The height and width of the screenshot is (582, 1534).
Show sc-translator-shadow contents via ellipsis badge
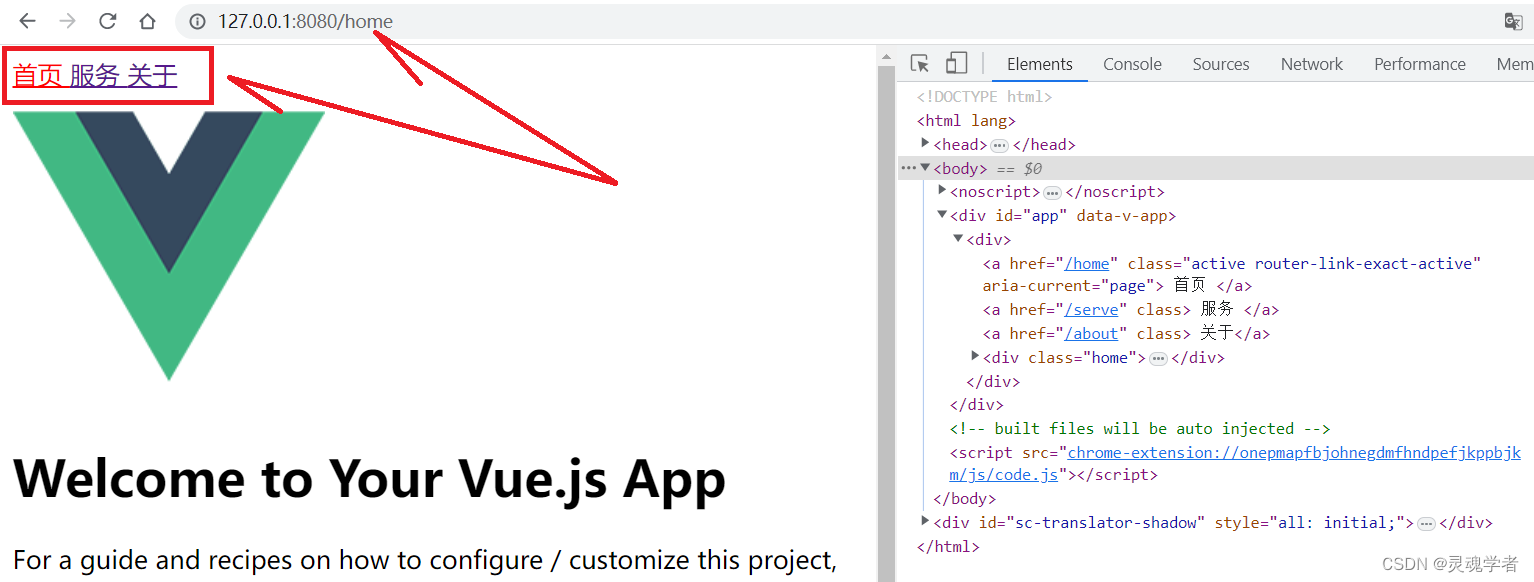coord(1427,523)
